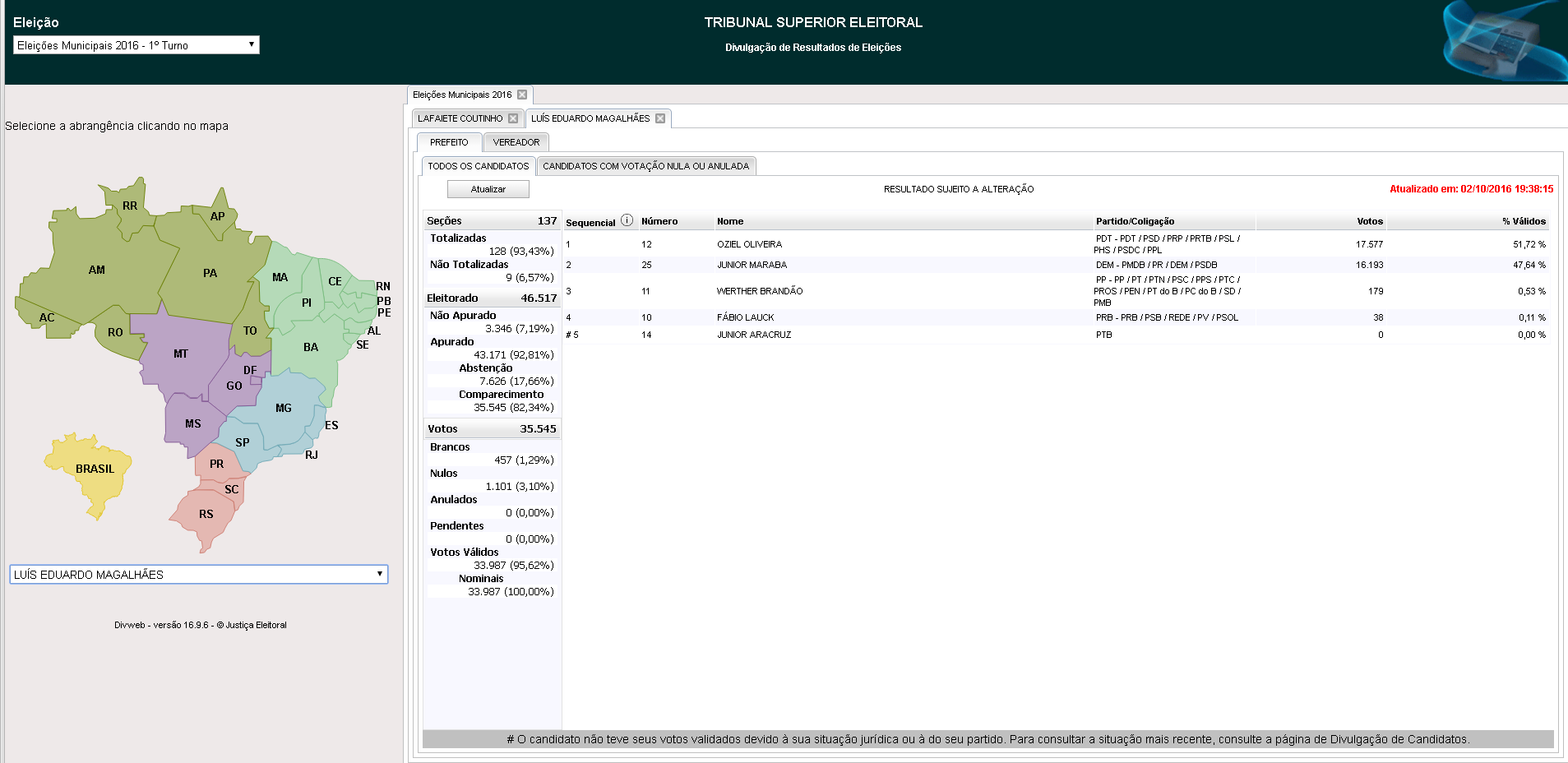Open the Eleição dropdown selector

pyautogui.click(x=136, y=45)
